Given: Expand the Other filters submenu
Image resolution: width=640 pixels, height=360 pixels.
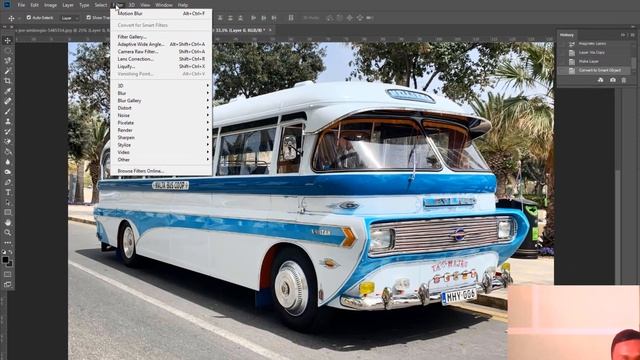Looking at the screenshot, I should click(x=162, y=160).
